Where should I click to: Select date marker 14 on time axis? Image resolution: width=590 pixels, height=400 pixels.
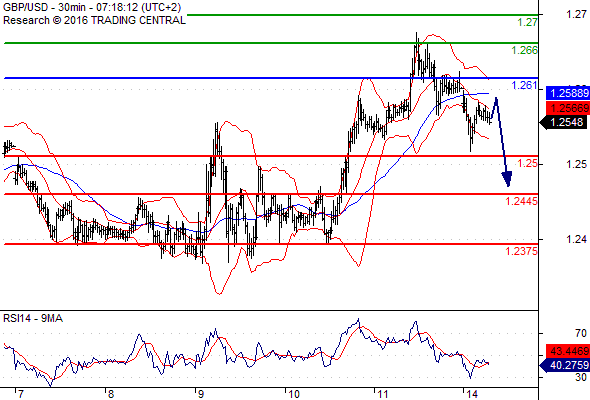[x=472, y=394]
